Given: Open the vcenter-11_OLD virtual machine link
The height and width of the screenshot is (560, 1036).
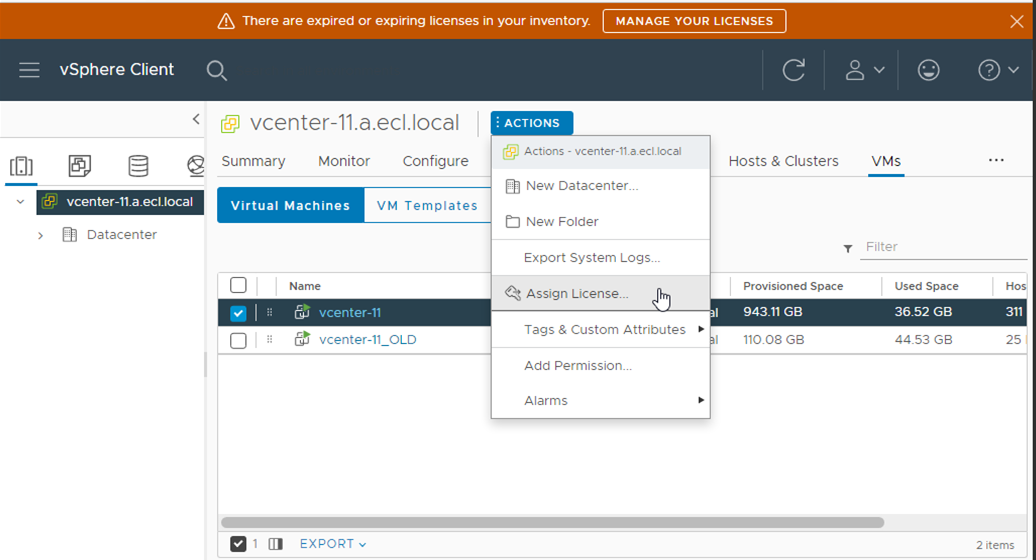Looking at the screenshot, I should click(x=367, y=340).
